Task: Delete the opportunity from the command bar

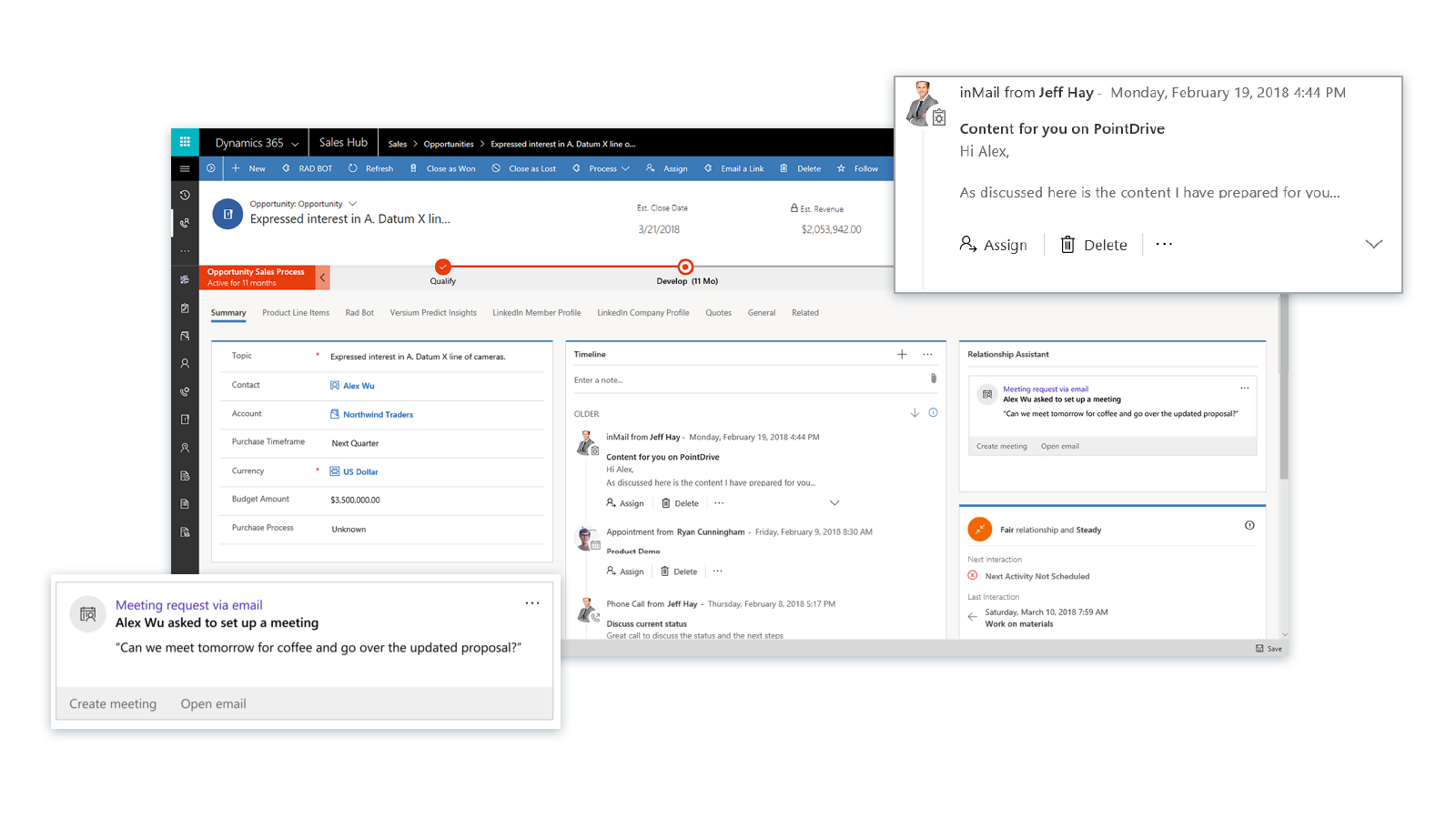Action: [x=800, y=168]
